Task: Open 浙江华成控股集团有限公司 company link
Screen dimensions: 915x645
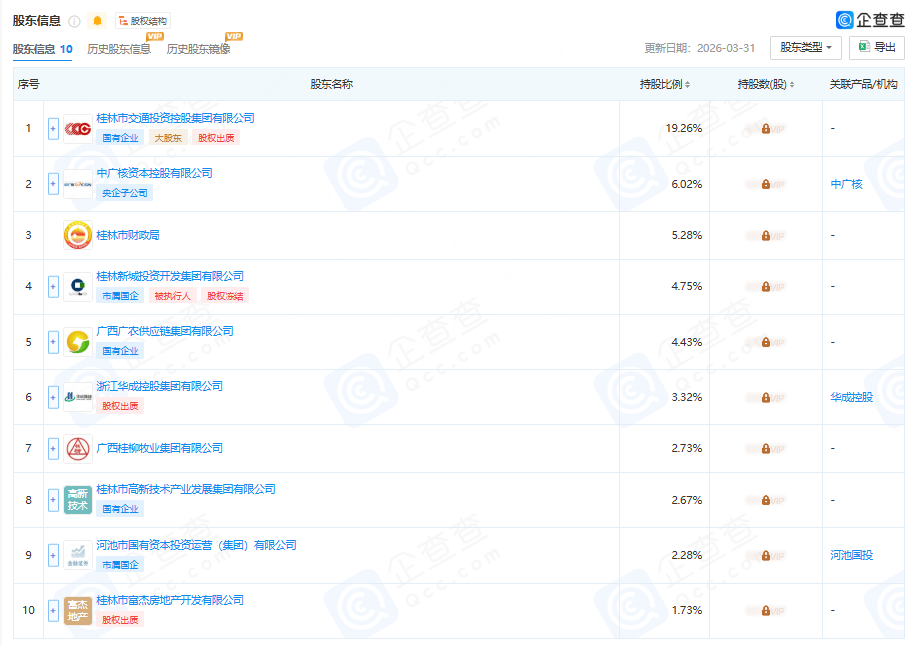Action: pyautogui.click(x=159, y=386)
